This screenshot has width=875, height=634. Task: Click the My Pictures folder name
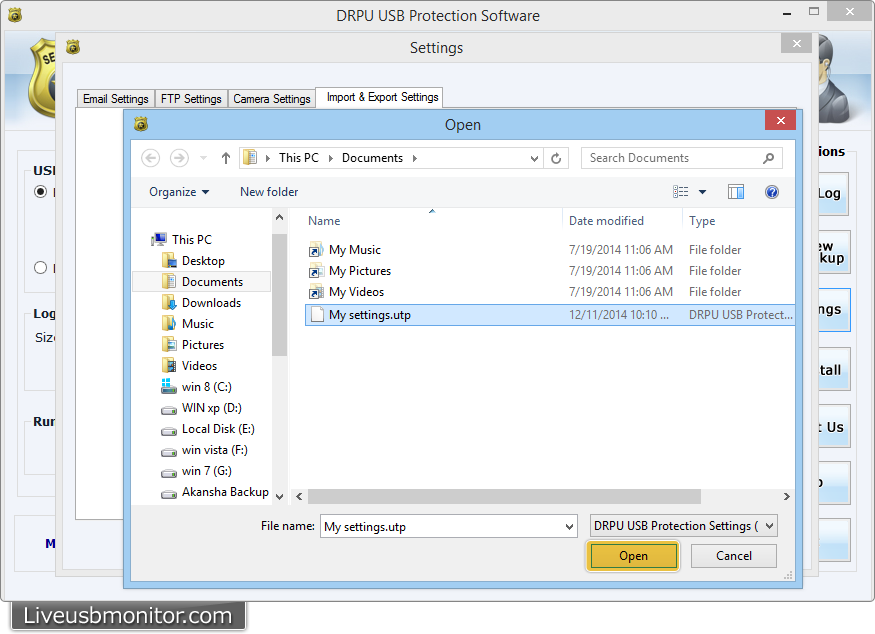coord(360,271)
